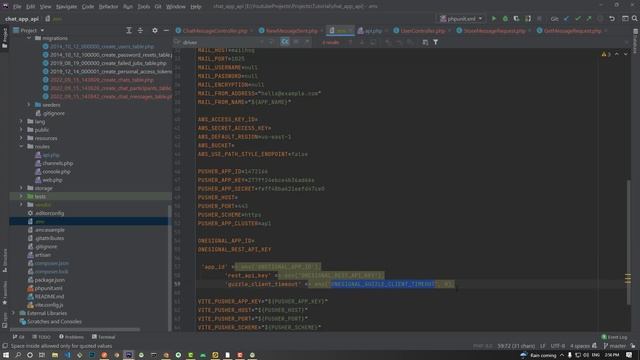Click UTF-8 encoding in status bar
Viewport: 640px width, 360px height.
558,346
